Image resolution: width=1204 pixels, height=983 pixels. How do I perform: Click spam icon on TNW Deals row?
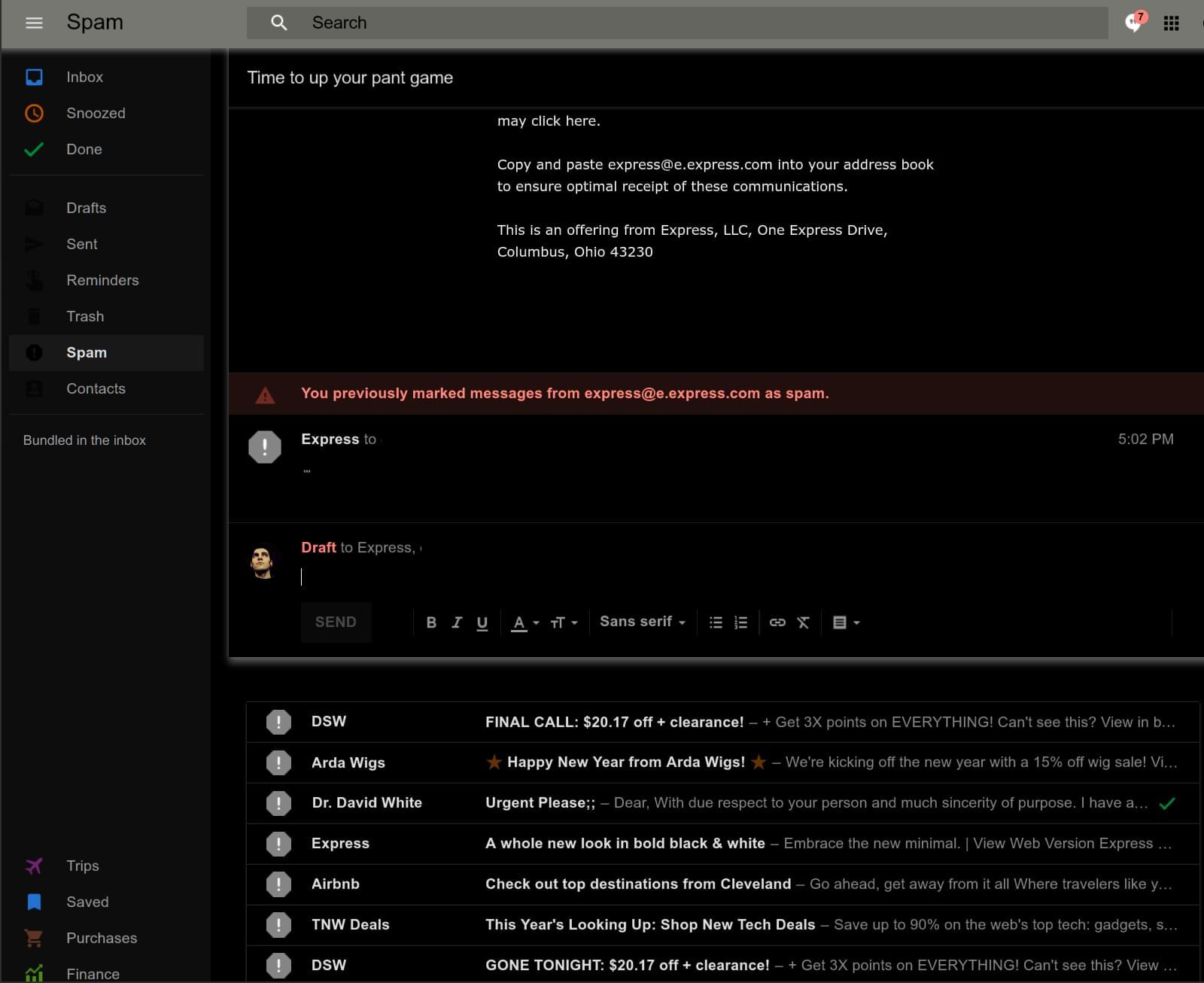coord(278,925)
